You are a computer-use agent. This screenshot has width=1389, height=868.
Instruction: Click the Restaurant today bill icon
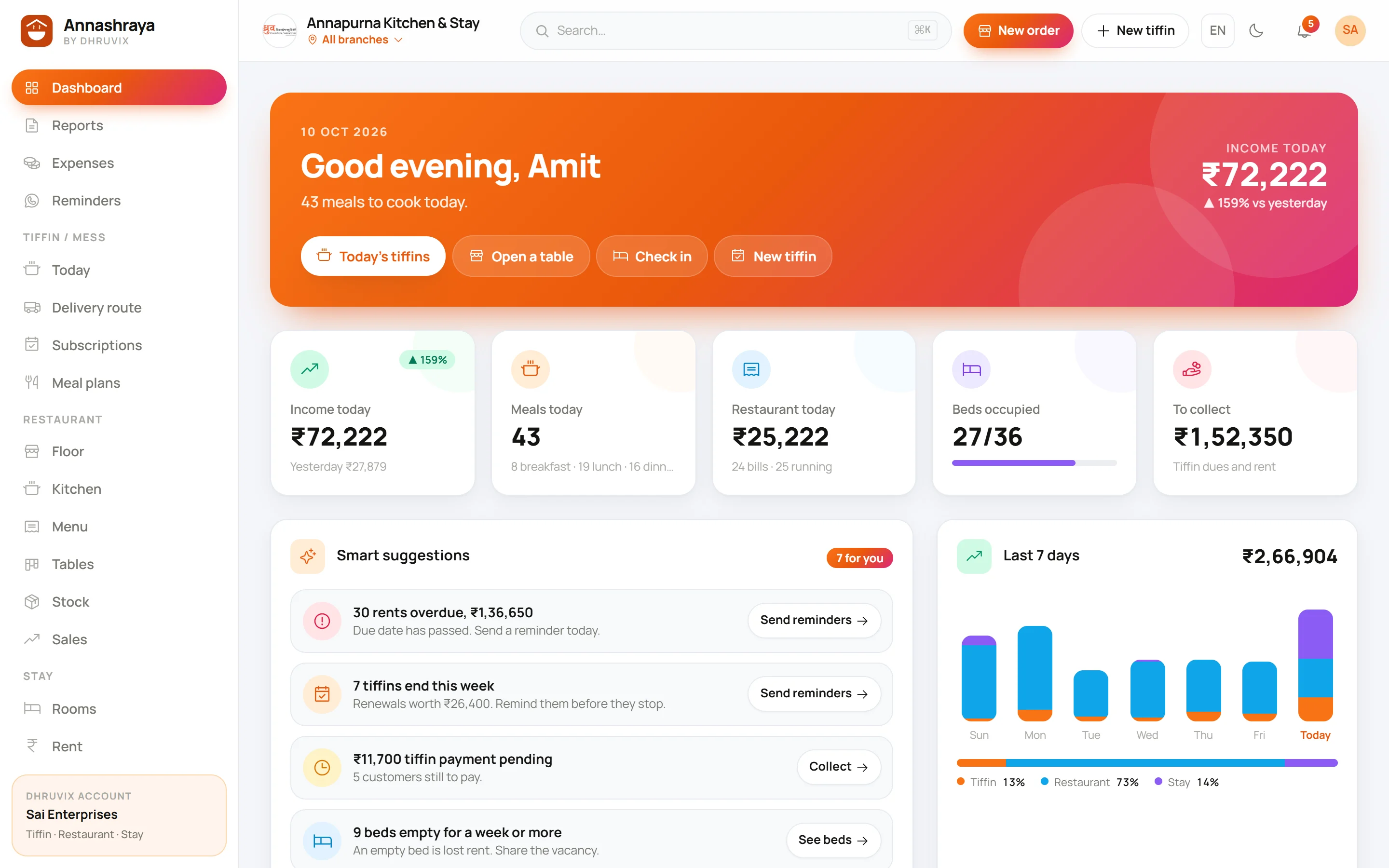[x=751, y=369]
